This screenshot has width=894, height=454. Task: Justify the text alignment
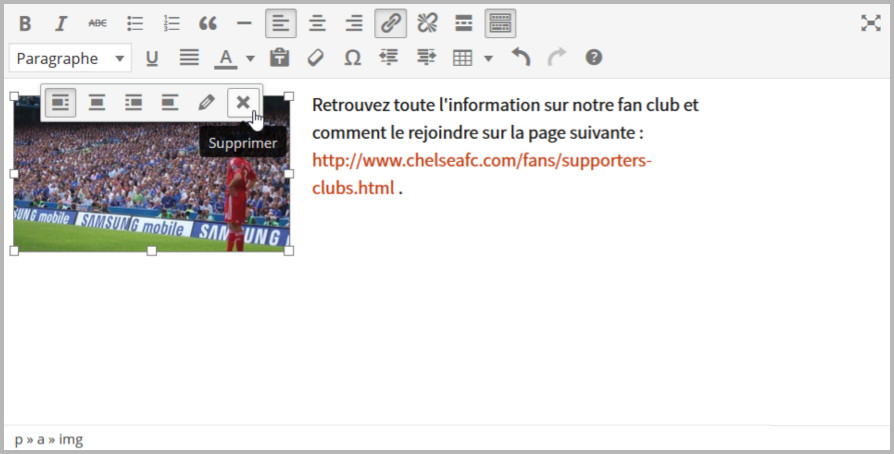[189, 58]
